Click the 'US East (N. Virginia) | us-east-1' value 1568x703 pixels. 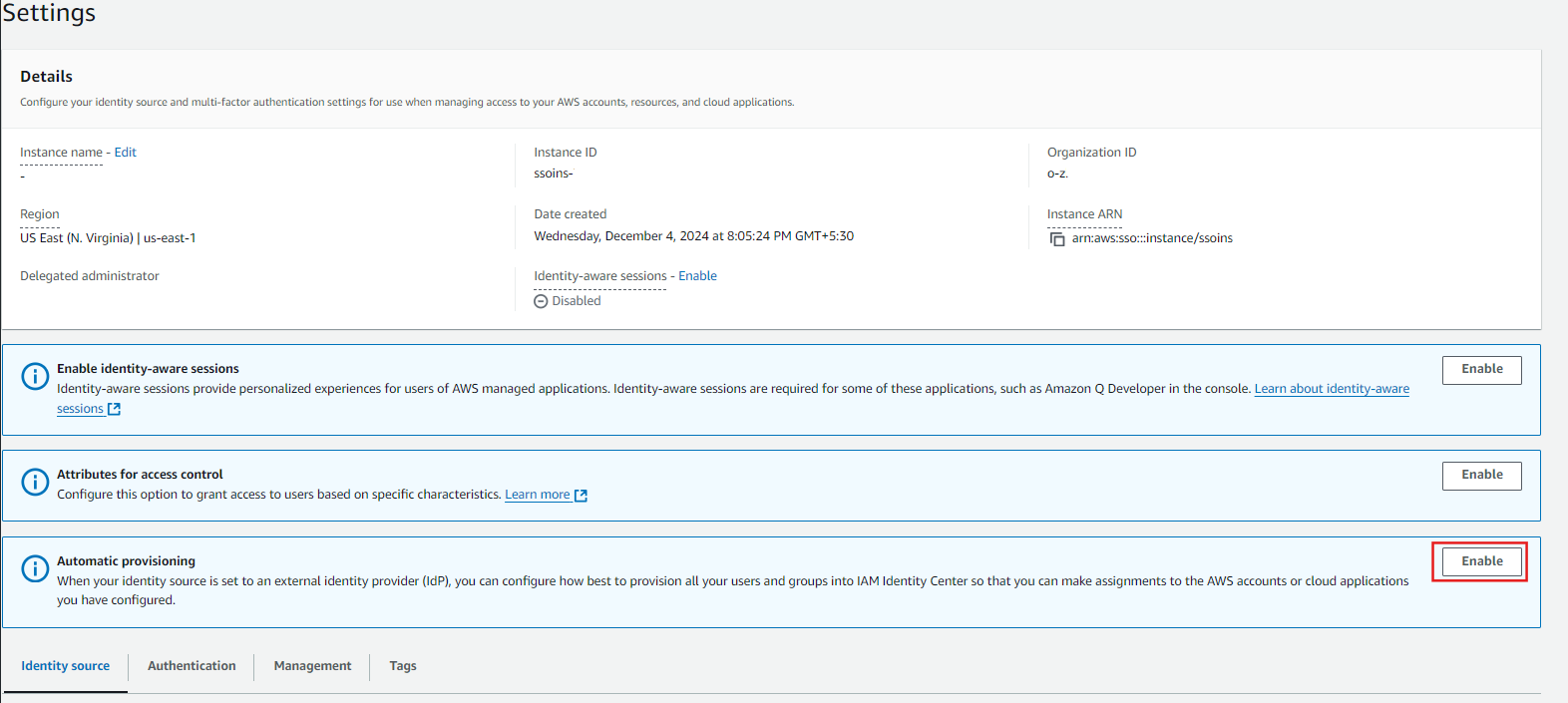click(x=108, y=238)
